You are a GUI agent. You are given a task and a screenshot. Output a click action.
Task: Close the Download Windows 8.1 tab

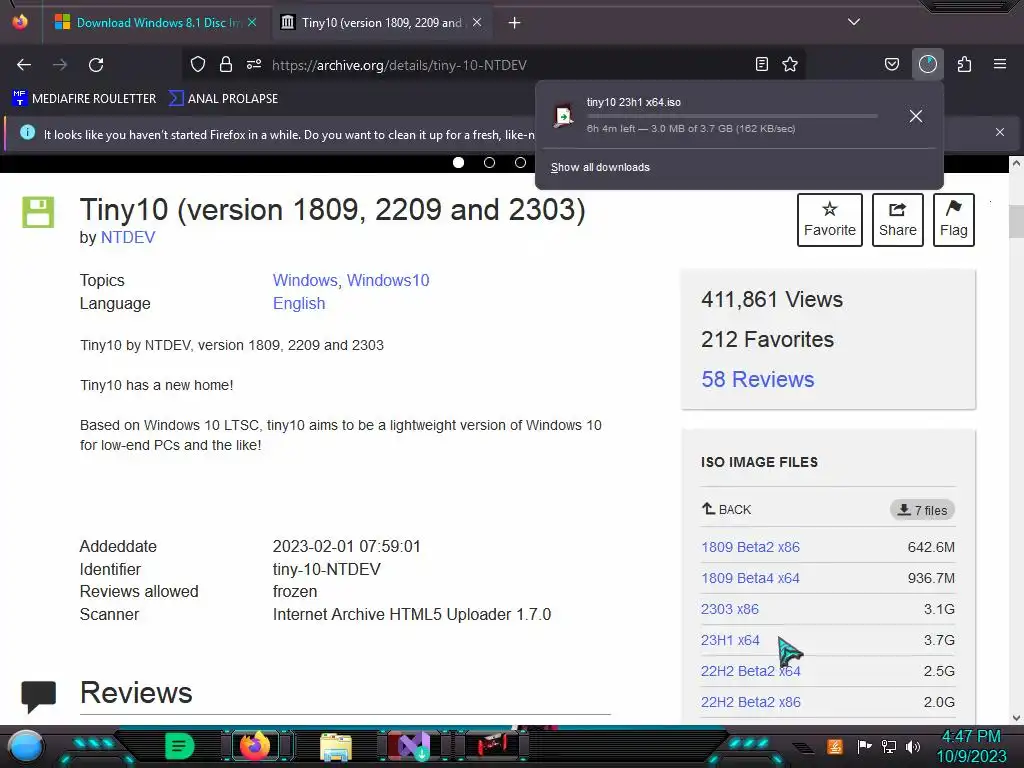252,22
